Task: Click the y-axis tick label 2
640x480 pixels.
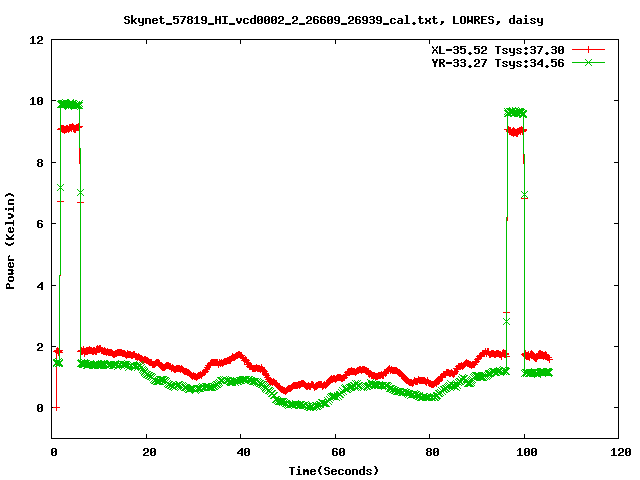Action: 40,347
